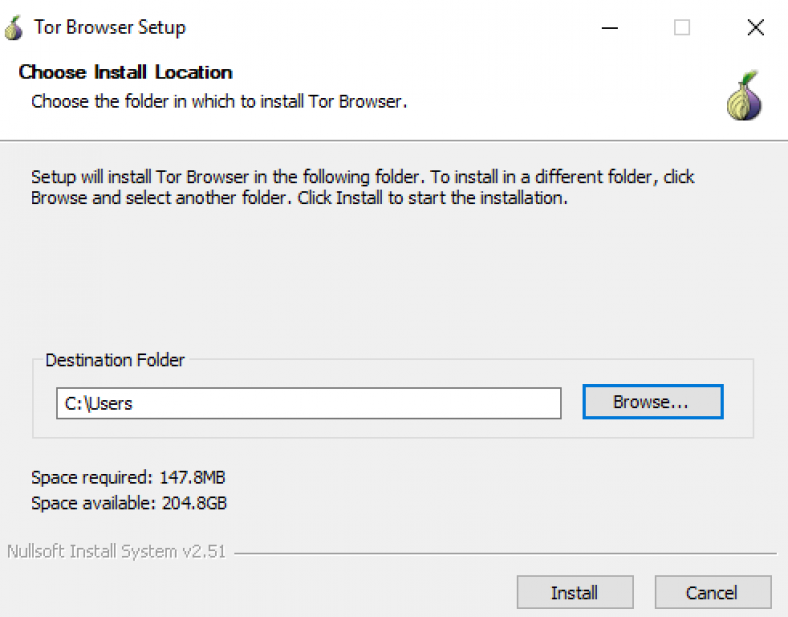Open the Browse... folder picker
Image resolution: width=788 pixels, height=617 pixels.
click(652, 402)
